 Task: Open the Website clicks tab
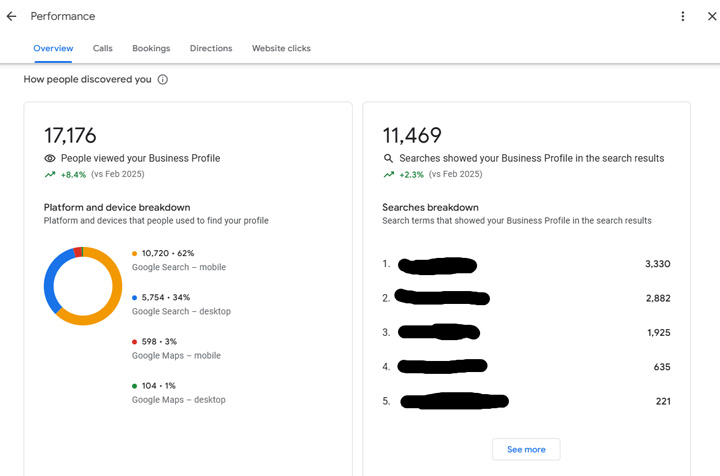point(281,48)
